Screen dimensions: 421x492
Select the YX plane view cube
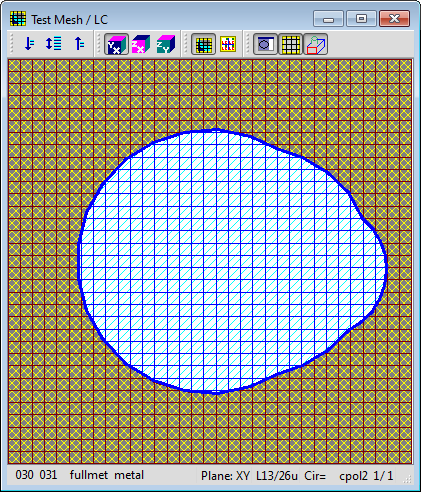[x=116, y=44]
